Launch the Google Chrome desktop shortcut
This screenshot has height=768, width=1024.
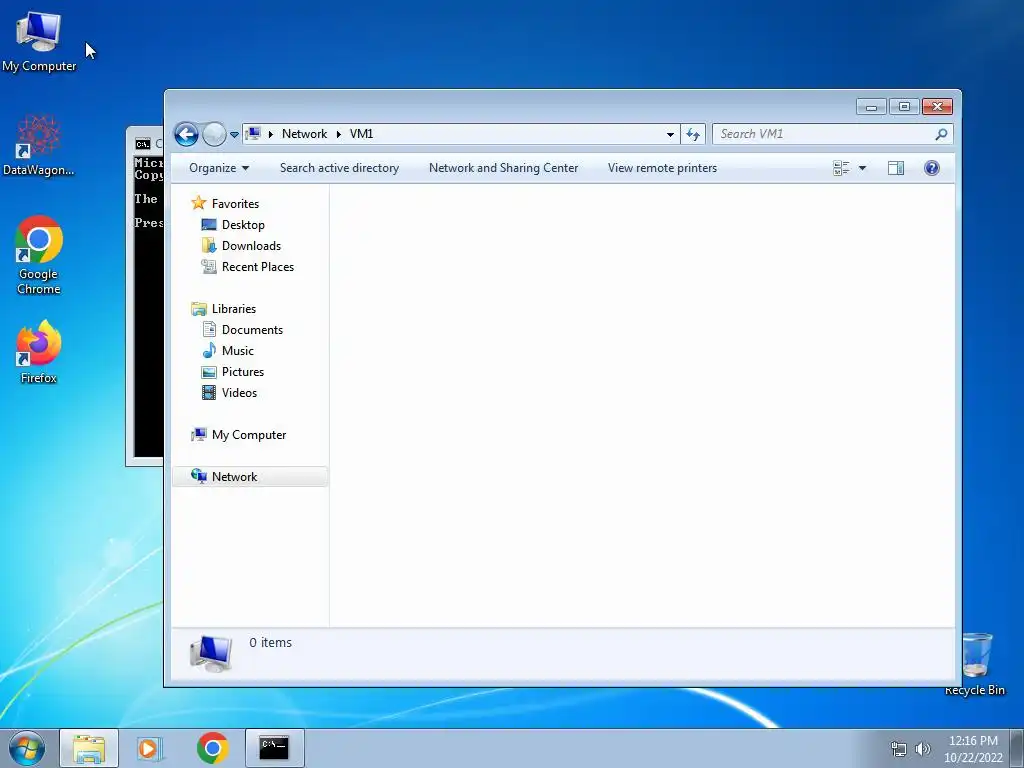[39, 255]
